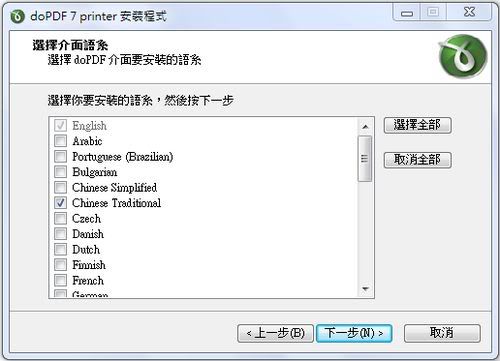This screenshot has height=361, width=500.
Task: Click the Finnish label text
Action: click(89, 265)
